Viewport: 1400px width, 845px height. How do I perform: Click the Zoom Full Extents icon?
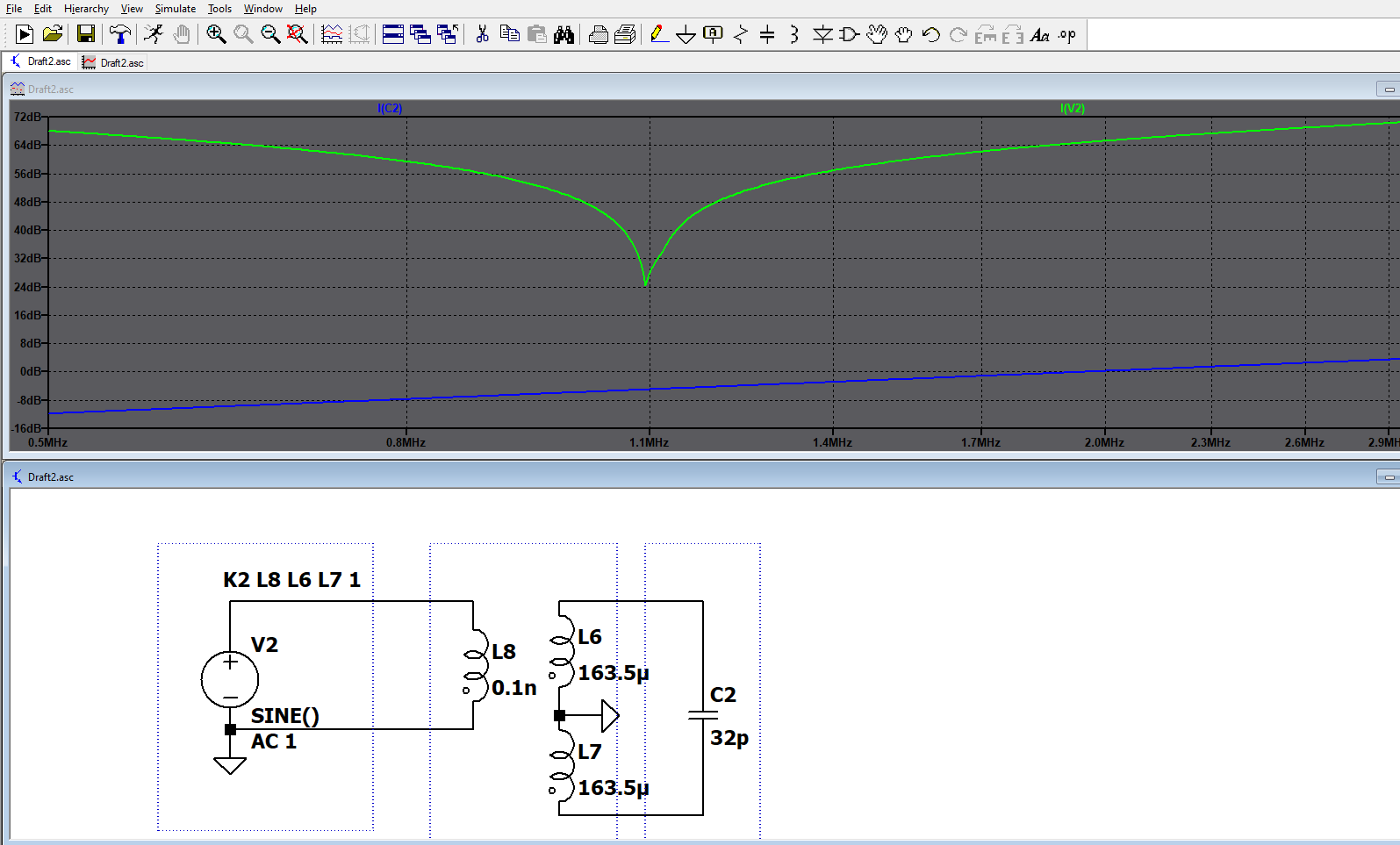coord(298,34)
